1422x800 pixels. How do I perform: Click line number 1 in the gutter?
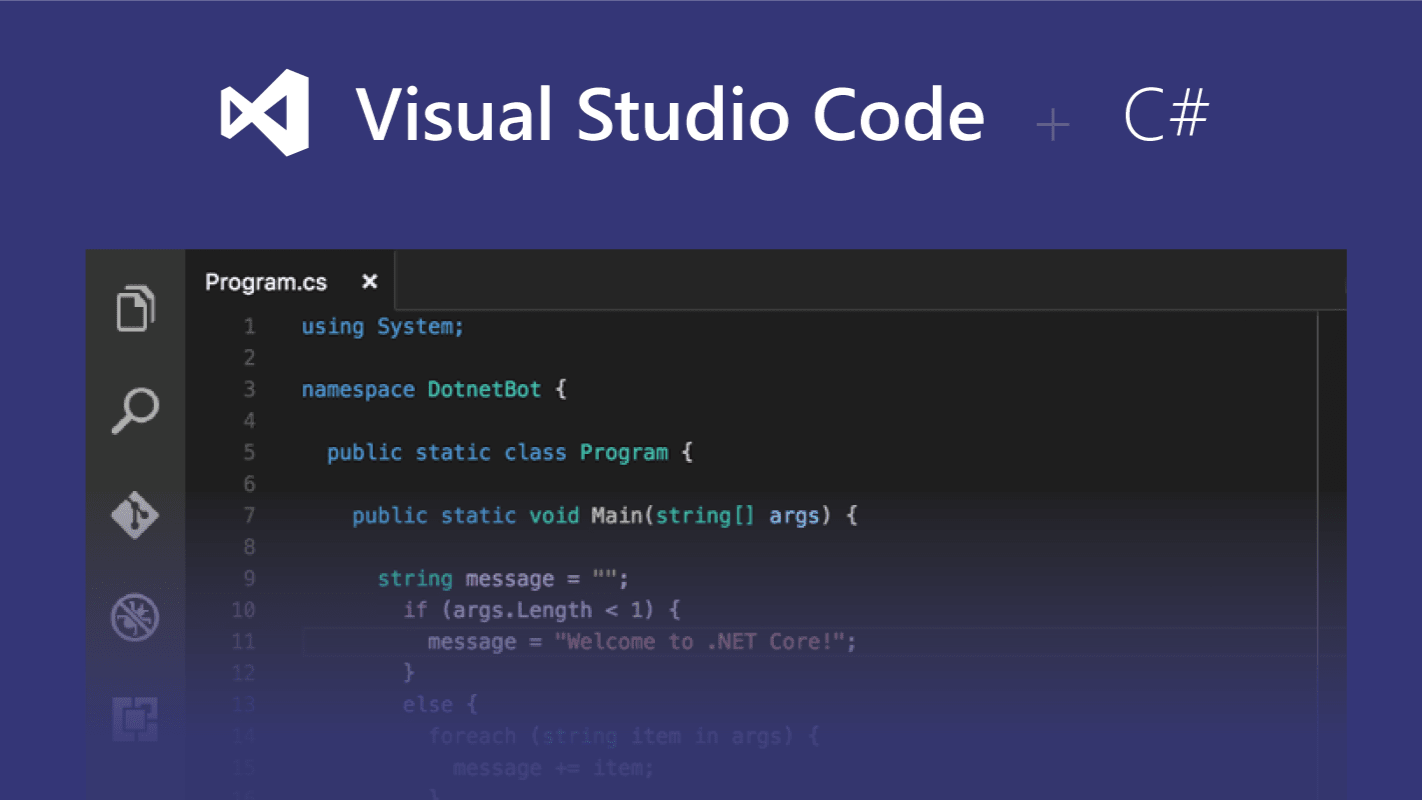(249, 327)
